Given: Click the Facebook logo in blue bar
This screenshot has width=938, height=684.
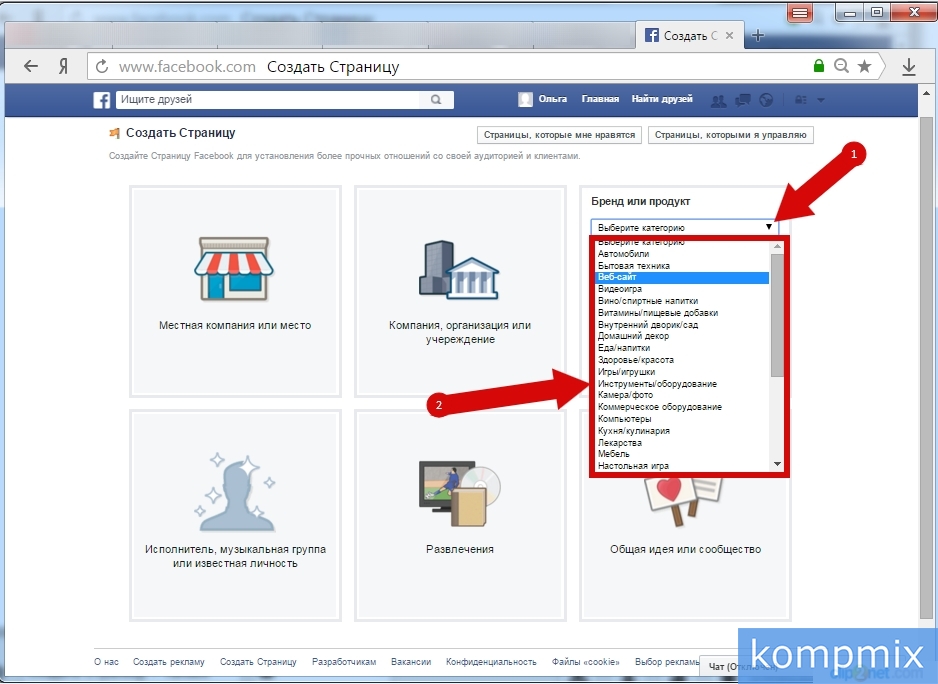Looking at the screenshot, I should coord(102,99).
